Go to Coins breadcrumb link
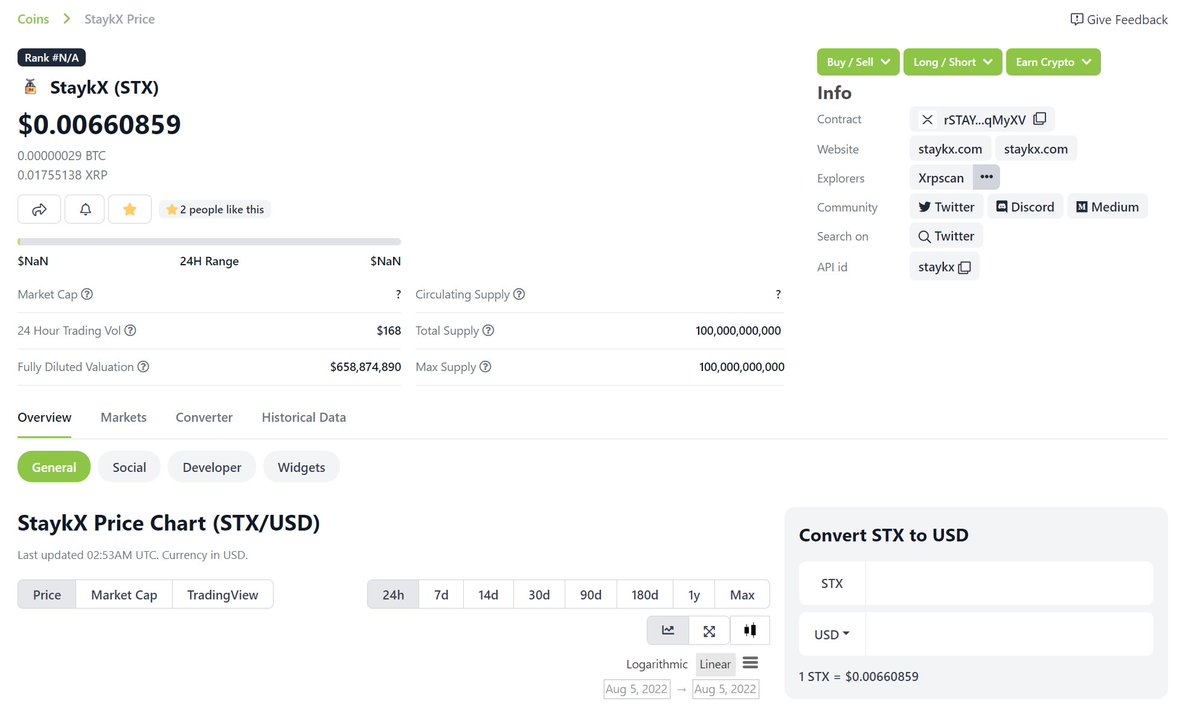Screen dimensions: 1200x707 pos(34,19)
